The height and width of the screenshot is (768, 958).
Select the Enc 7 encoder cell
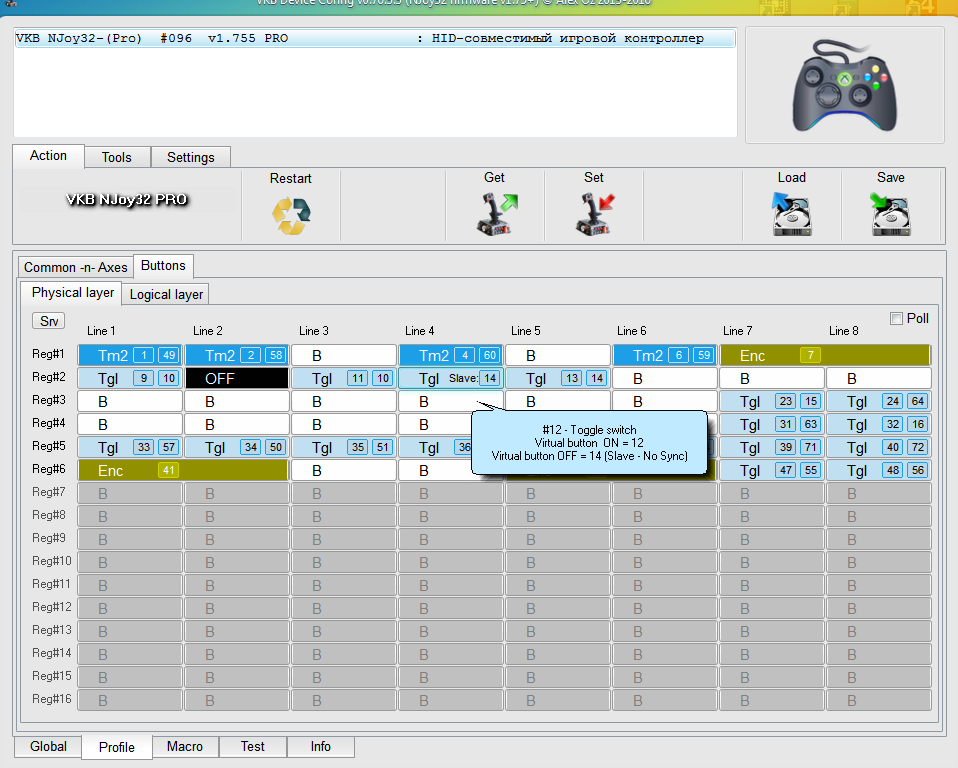(x=825, y=356)
